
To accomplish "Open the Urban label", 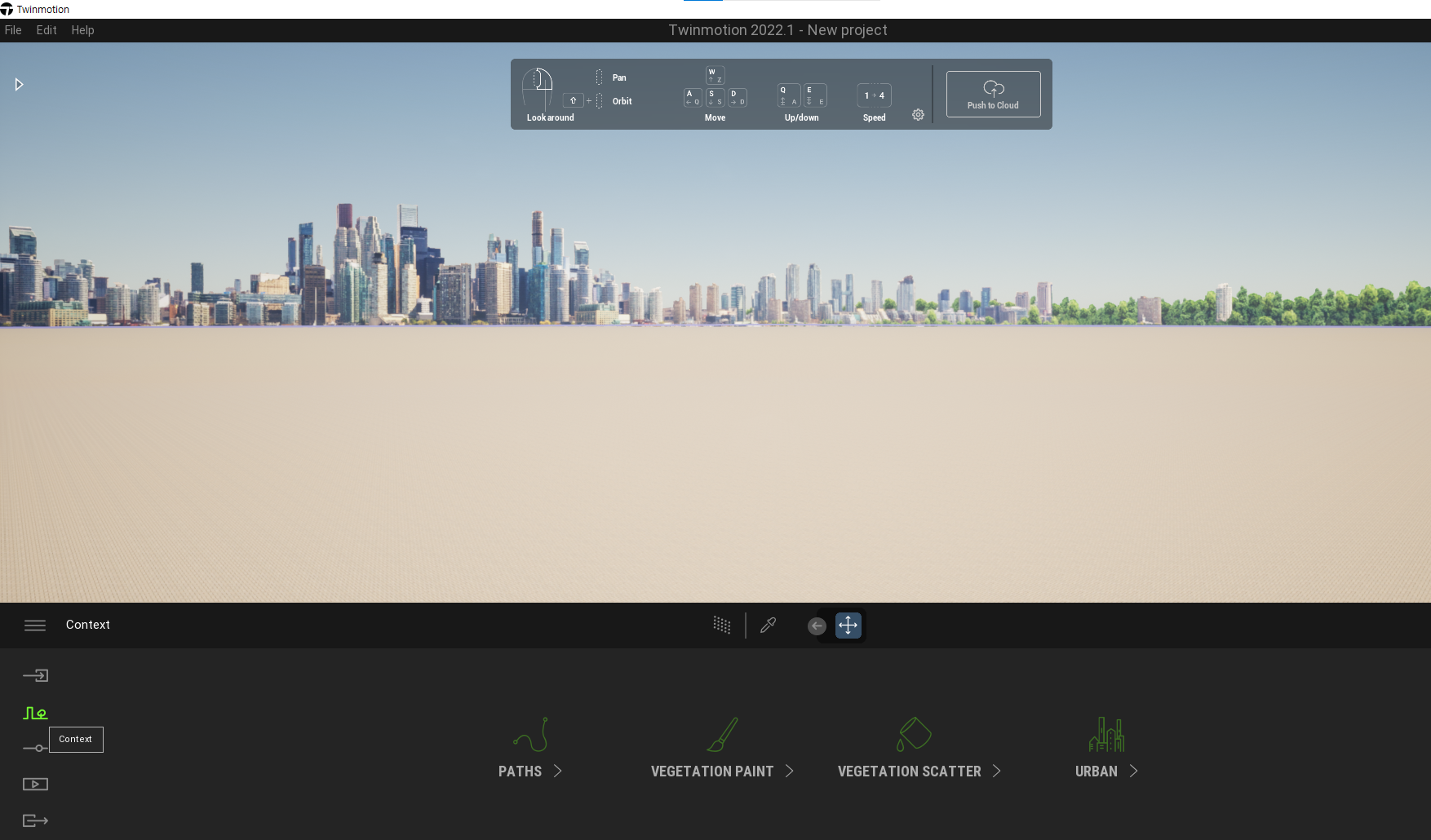I will pos(1097,771).
